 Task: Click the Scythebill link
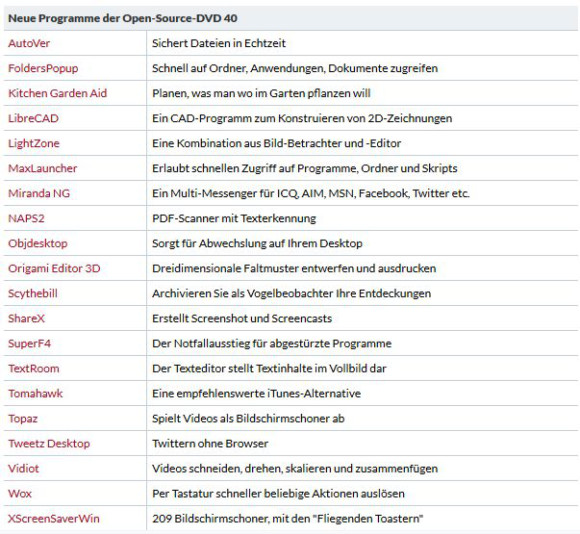click(x=33, y=294)
